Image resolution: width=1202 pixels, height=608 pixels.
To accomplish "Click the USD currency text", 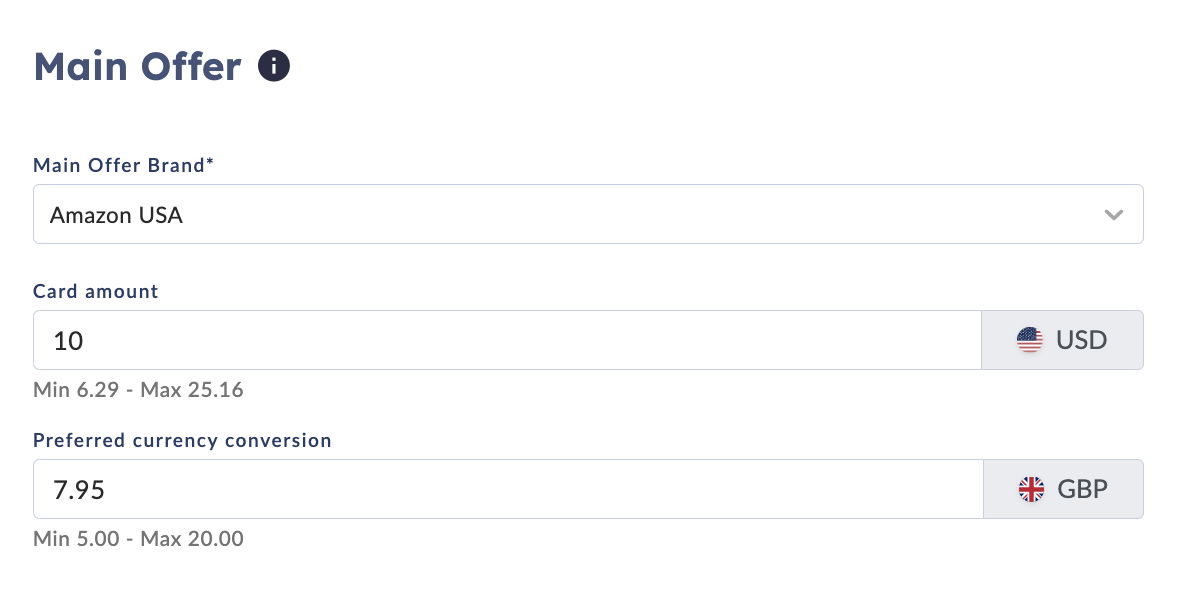I will point(1081,340).
